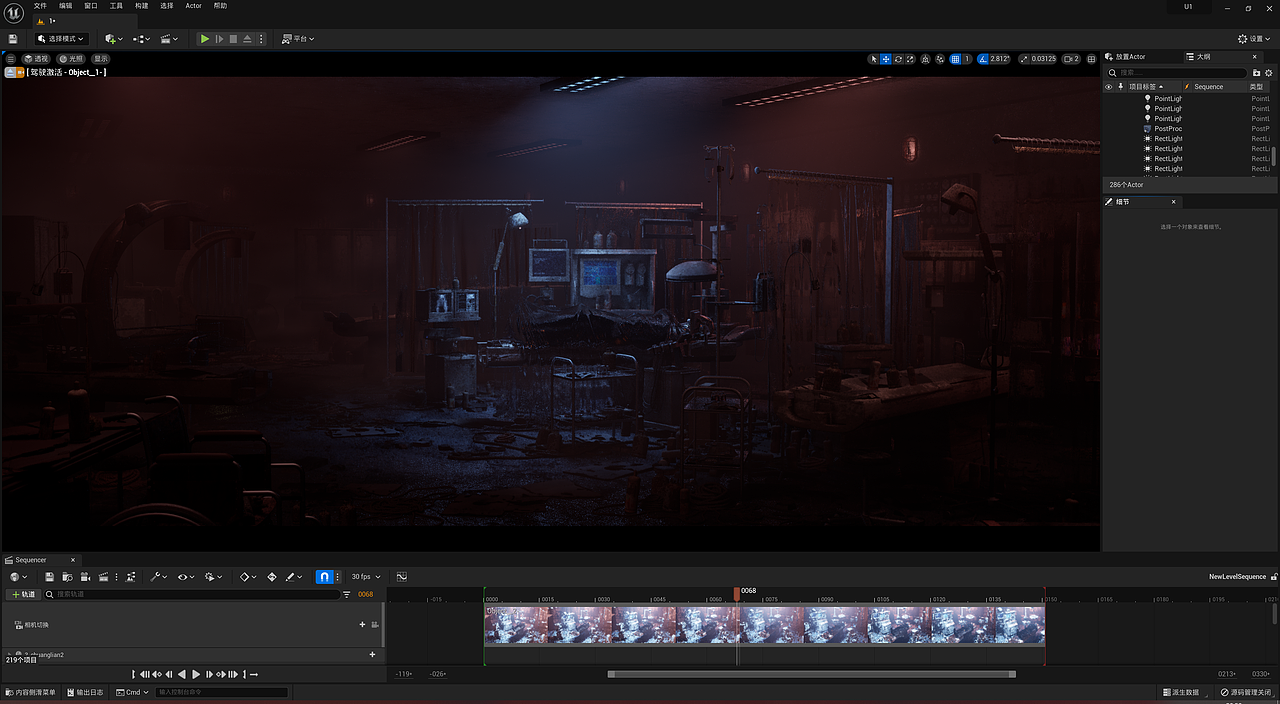This screenshot has width=1280, height=704.
Task: Click the Sequencer transport Play forward button
Action: 196,674
